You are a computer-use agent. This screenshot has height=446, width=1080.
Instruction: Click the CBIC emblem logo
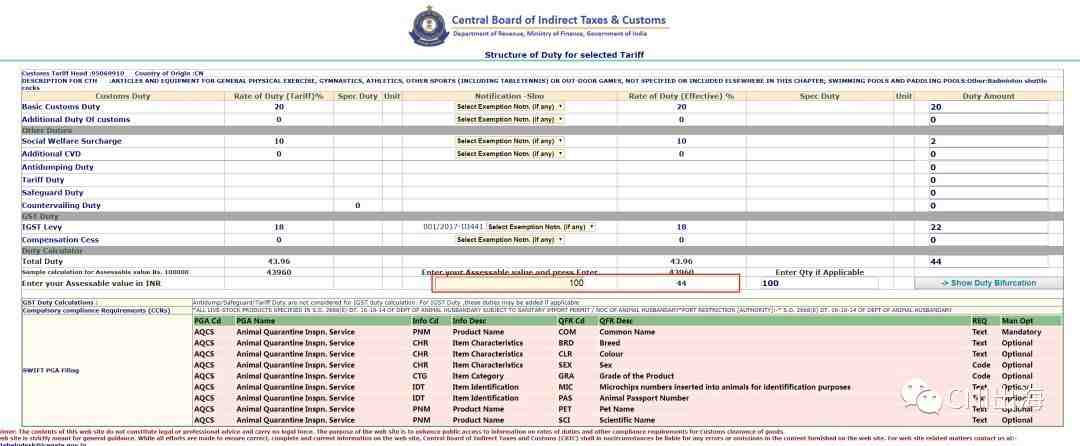[428, 28]
